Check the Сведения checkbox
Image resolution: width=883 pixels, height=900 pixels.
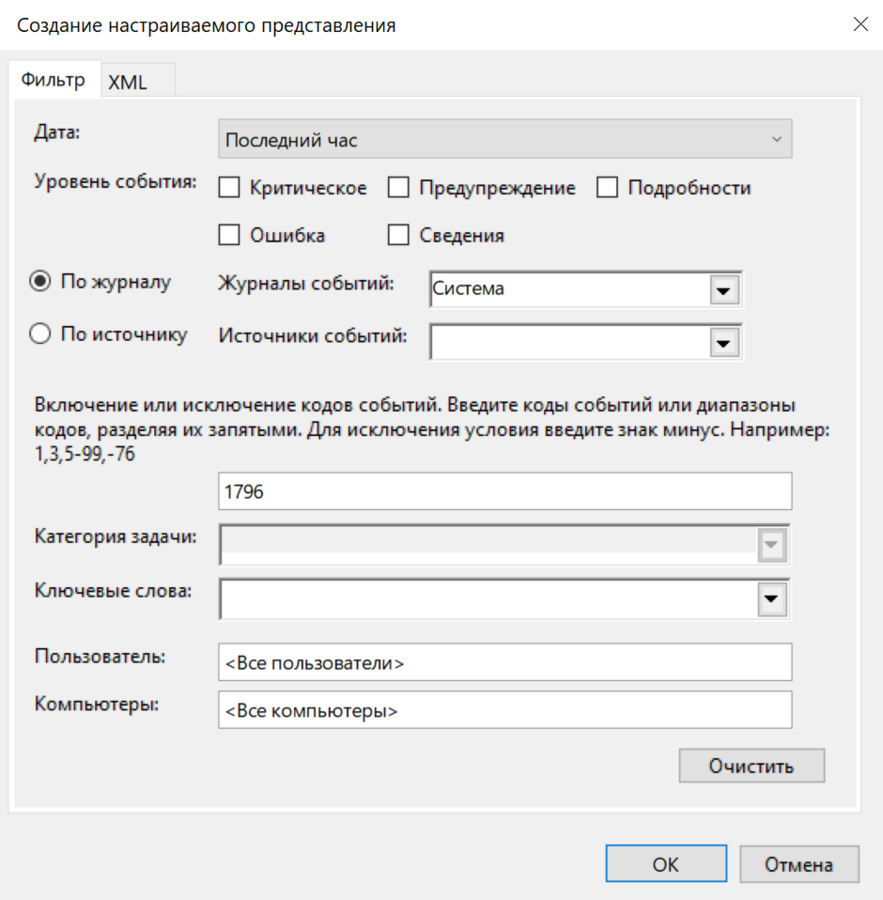tap(399, 236)
